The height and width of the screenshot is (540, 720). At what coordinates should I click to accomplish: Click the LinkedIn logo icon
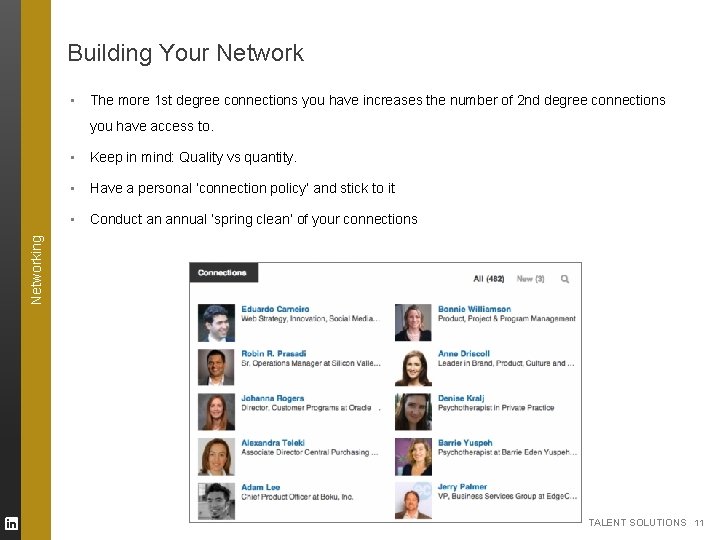(11, 524)
